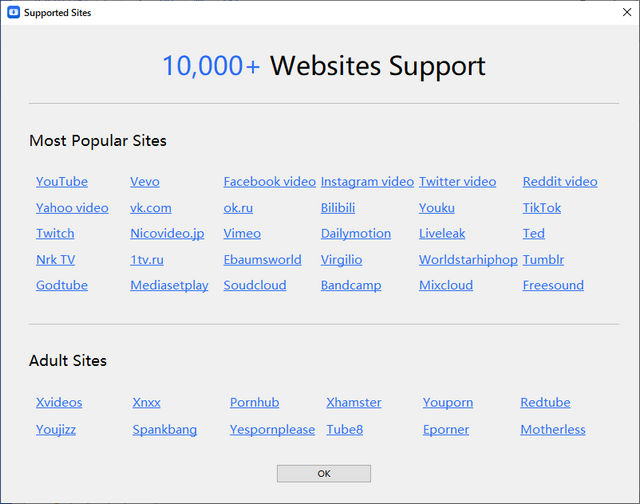Select the Dailymotion link
640x504 pixels.
click(356, 234)
